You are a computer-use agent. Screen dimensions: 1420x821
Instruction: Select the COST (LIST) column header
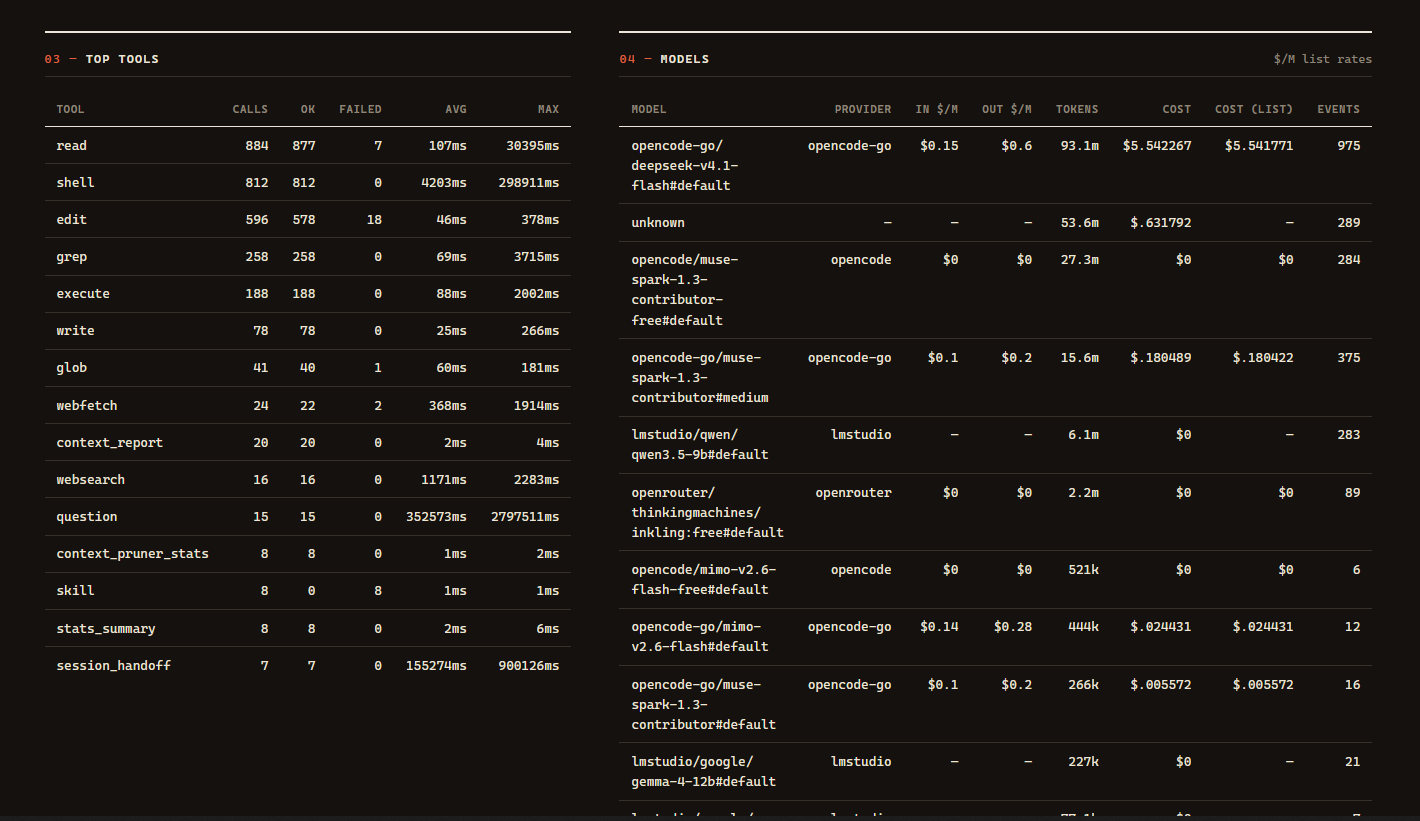click(1254, 109)
